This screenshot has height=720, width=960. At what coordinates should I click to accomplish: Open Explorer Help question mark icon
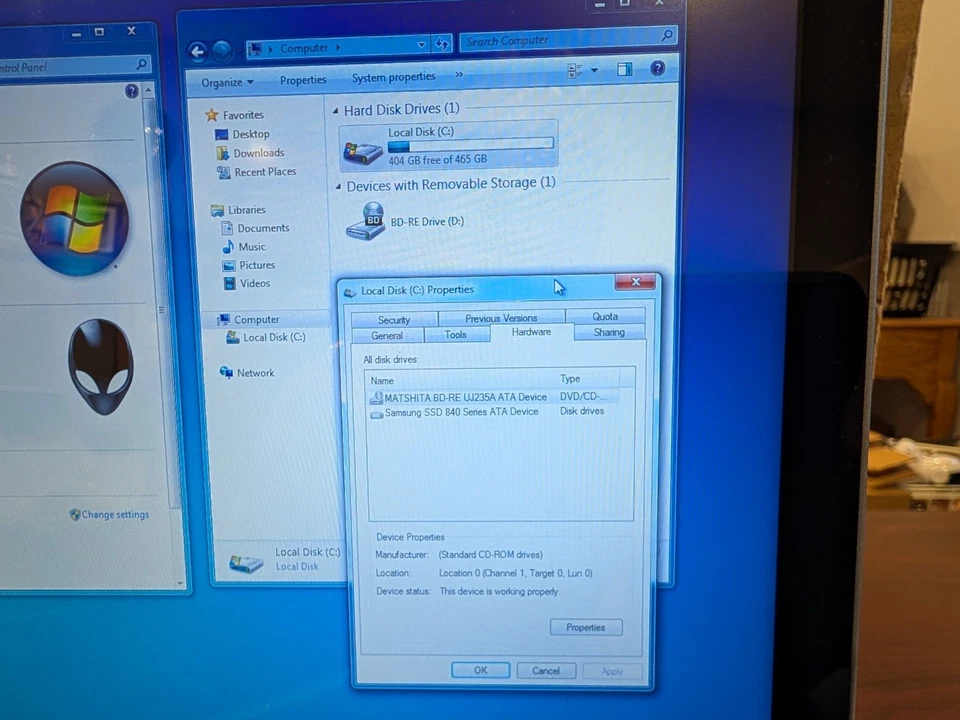[x=658, y=67]
